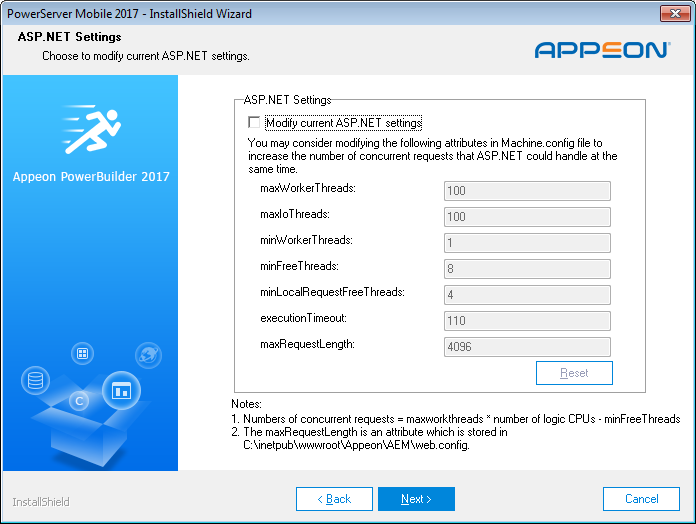Click the web.config path text
This screenshot has width=696, height=524.
pyautogui.click(x=356, y=445)
